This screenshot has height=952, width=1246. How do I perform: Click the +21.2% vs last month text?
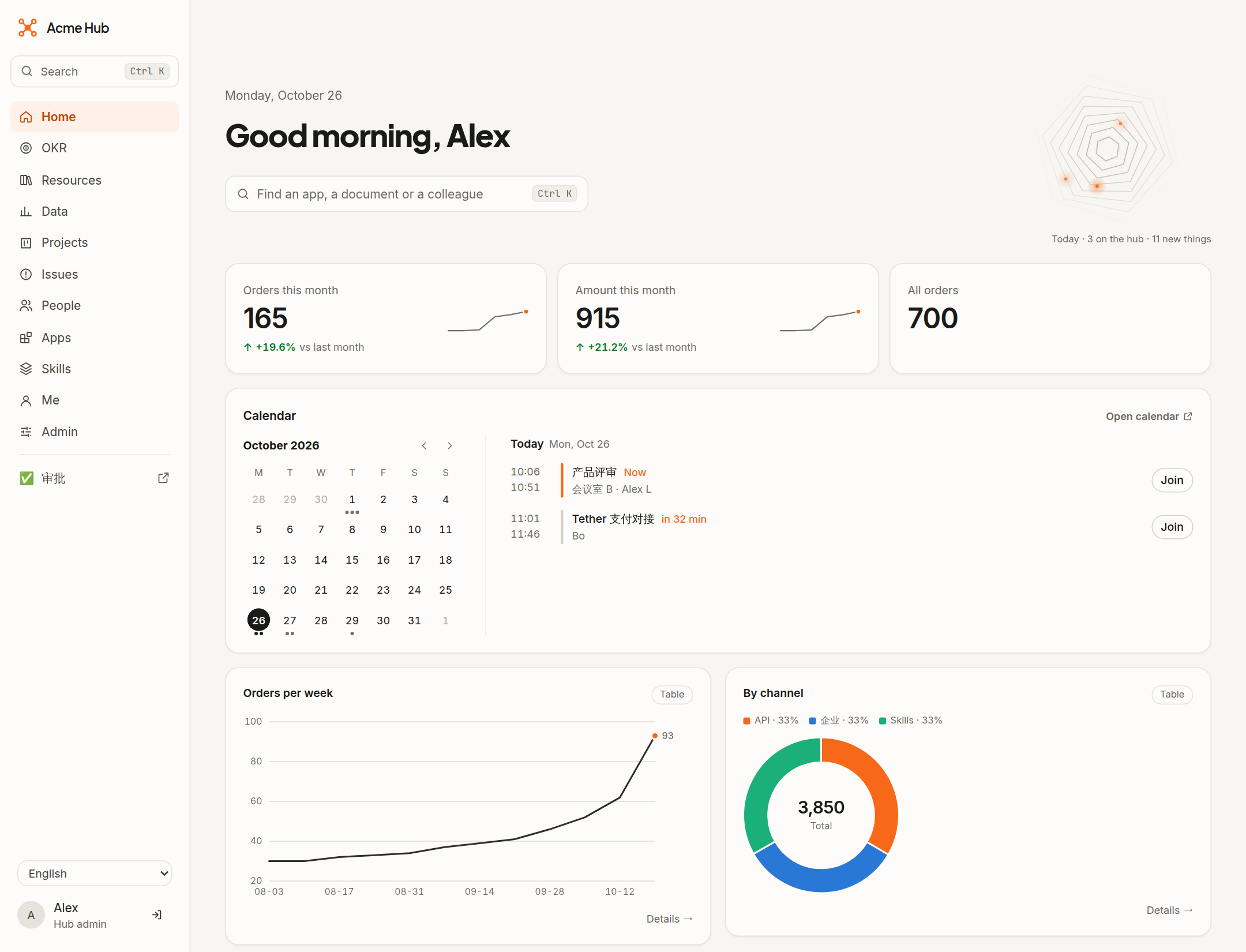pos(636,347)
